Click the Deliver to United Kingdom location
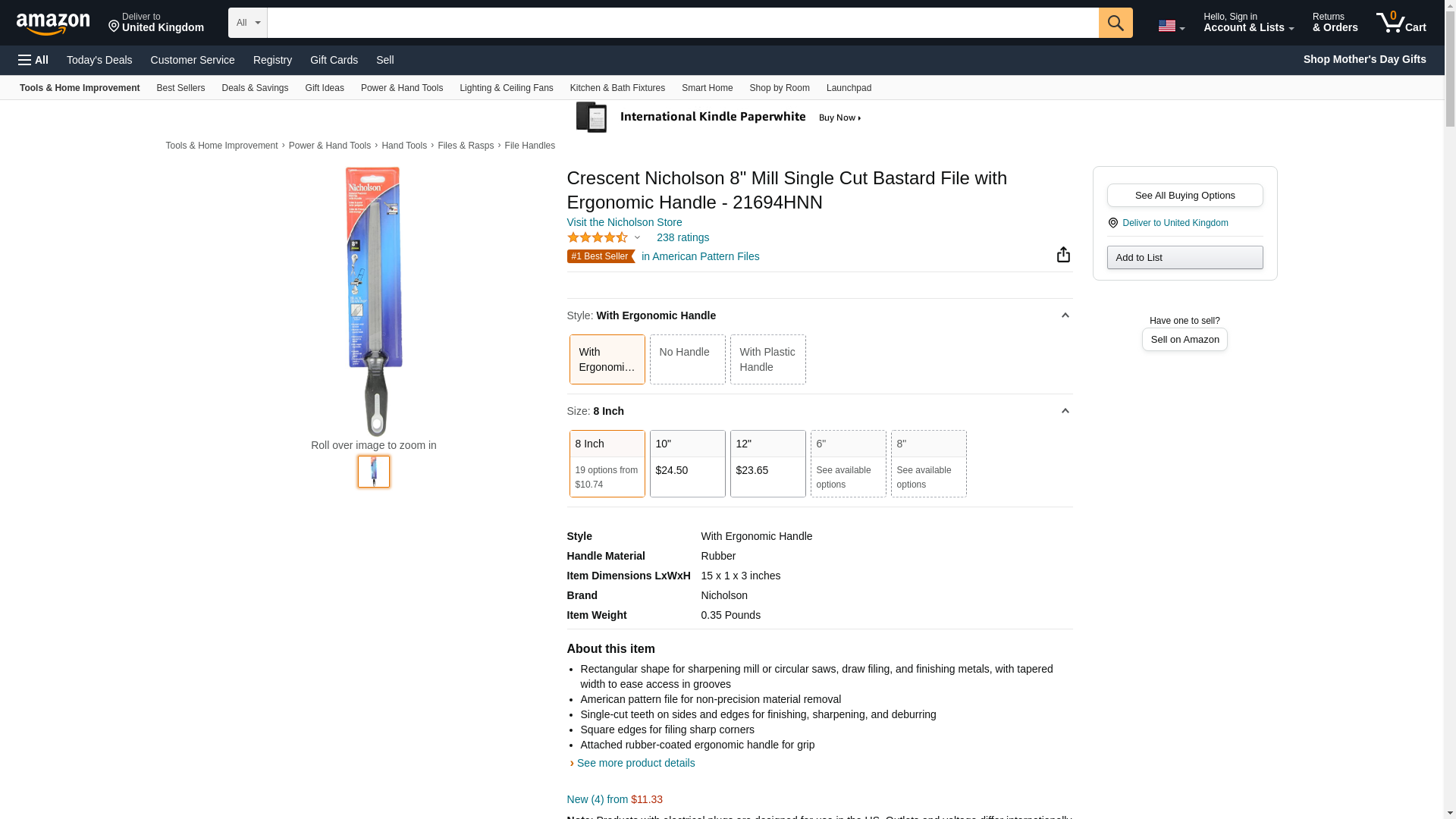Screen dimensions: 1456x819 point(155,23)
